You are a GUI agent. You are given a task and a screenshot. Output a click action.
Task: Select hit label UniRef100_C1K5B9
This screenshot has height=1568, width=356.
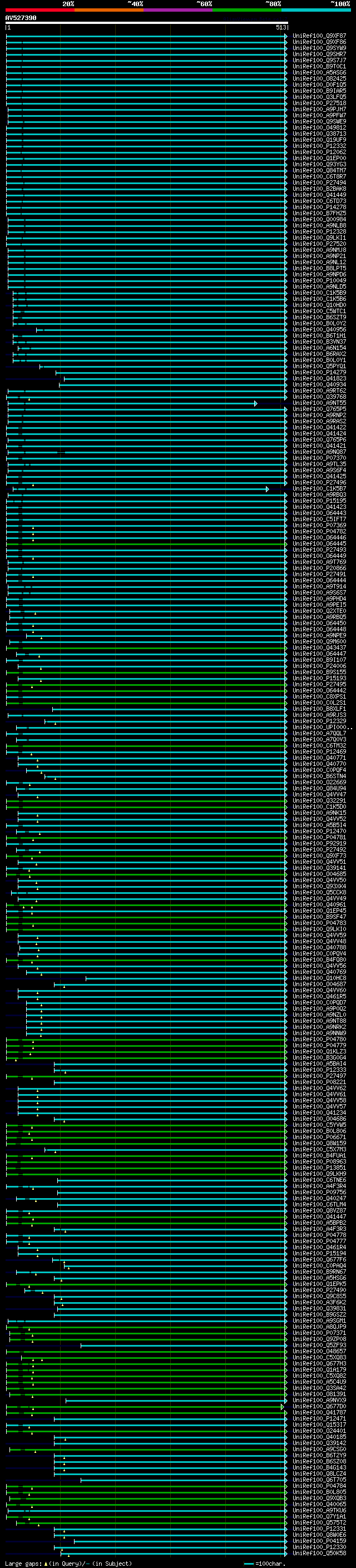pyautogui.click(x=319, y=293)
